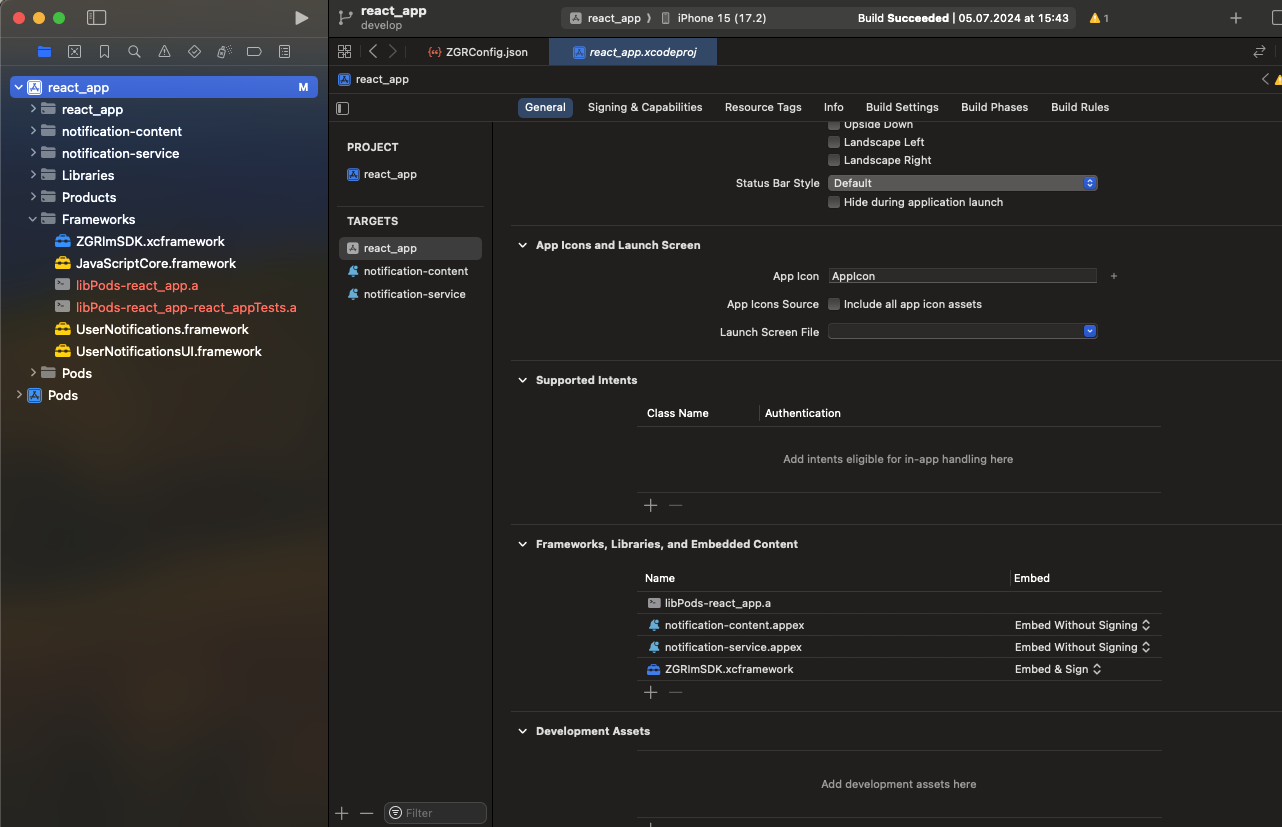Click the editor swap arrows icon
This screenshot has width=1282, height=827.
click(1259, 51)
